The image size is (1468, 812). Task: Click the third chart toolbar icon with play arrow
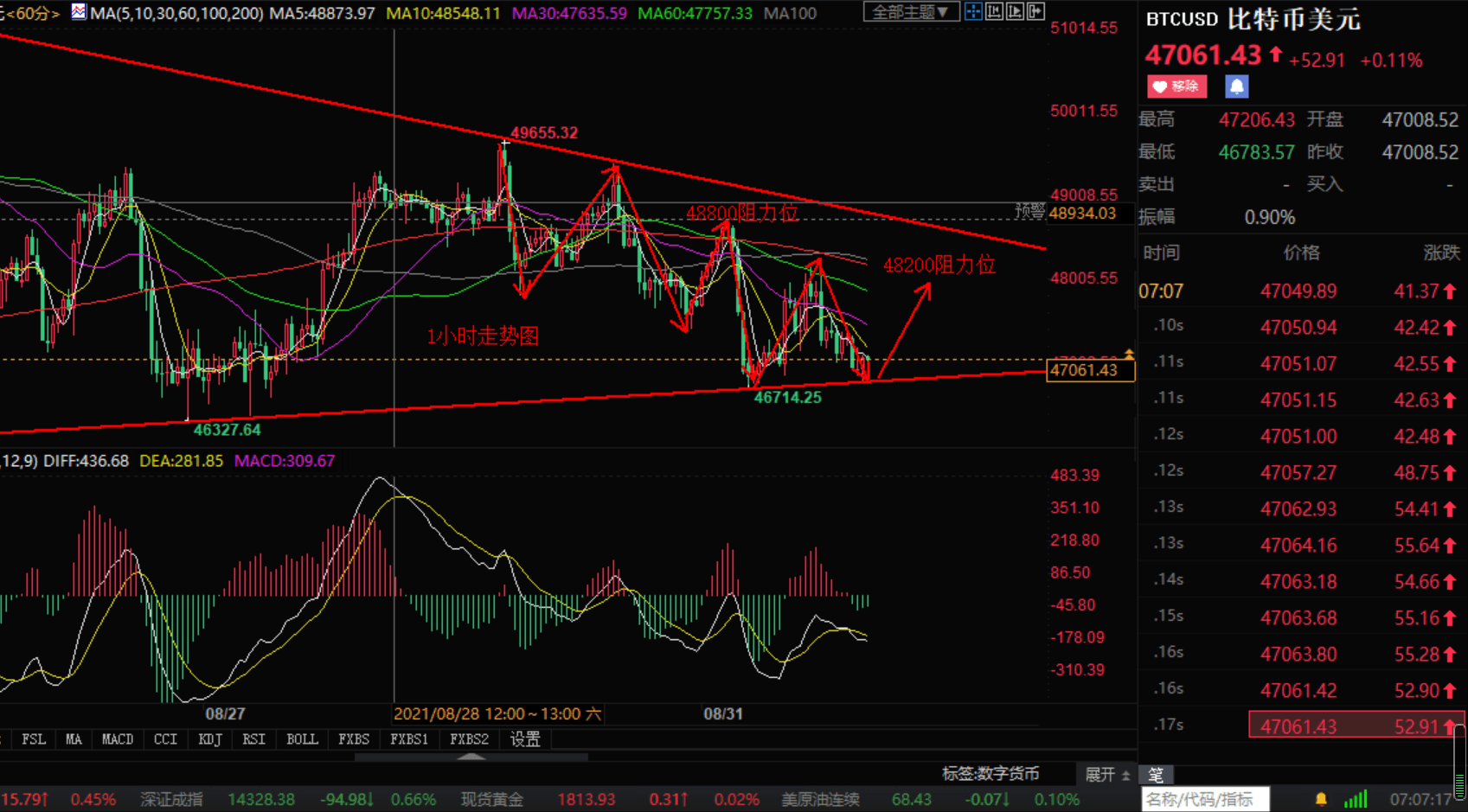[x=1015, y=12]
